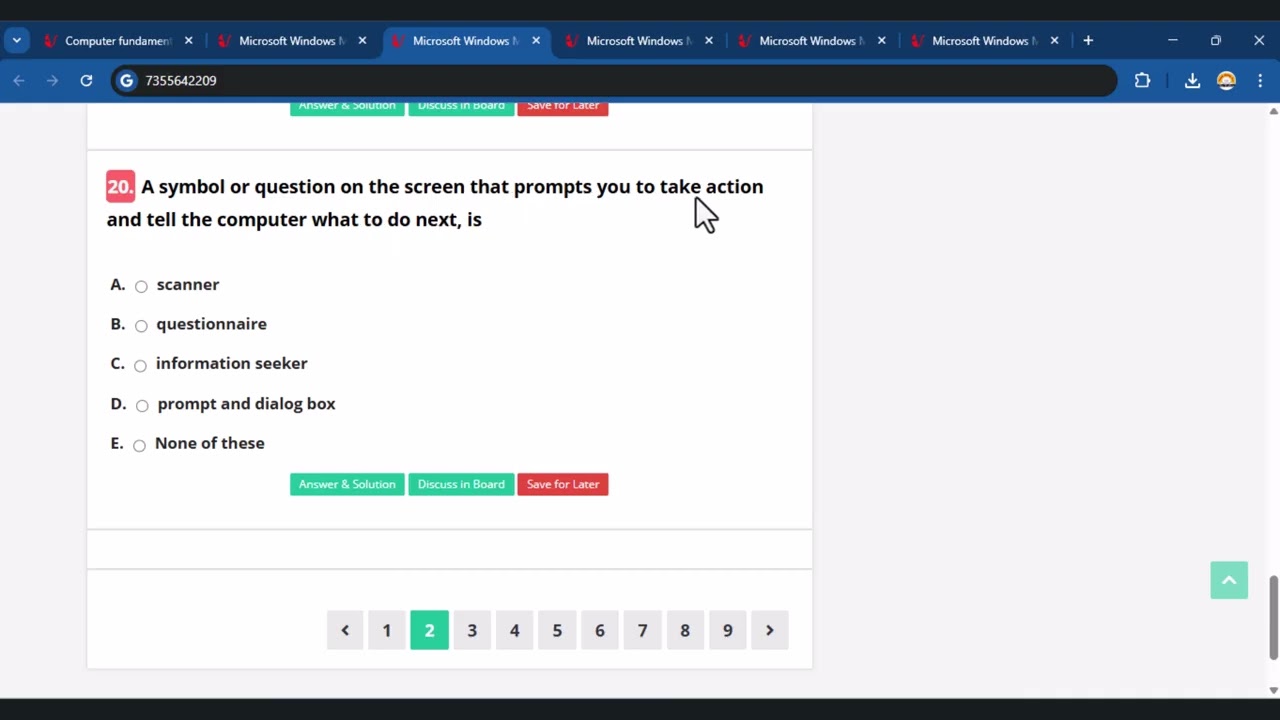The image size is (1280, 720).
Task: Click the scrollbar down arrow
Action: (1273, 690)
